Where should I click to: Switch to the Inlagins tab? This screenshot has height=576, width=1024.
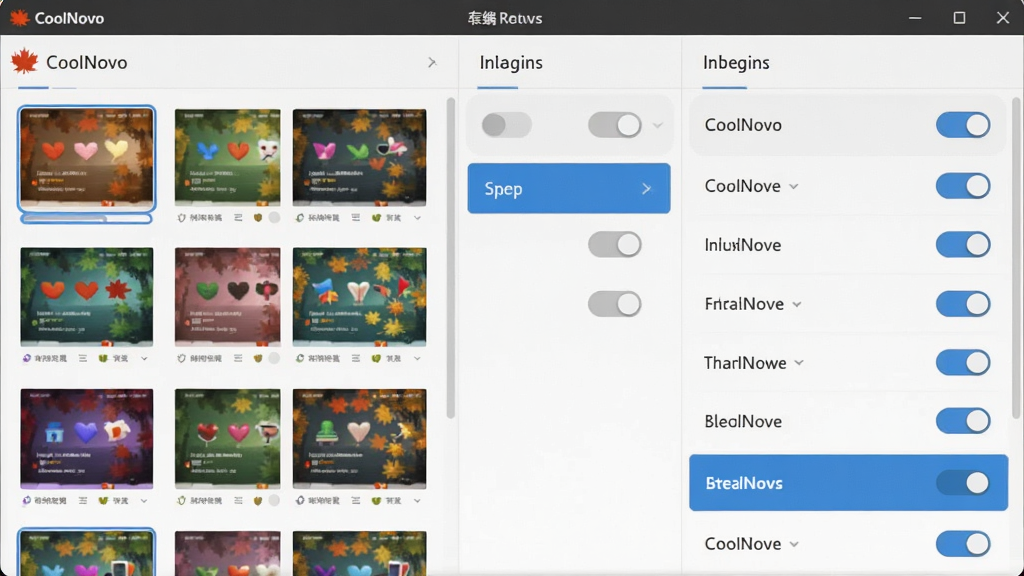[511, 63]
